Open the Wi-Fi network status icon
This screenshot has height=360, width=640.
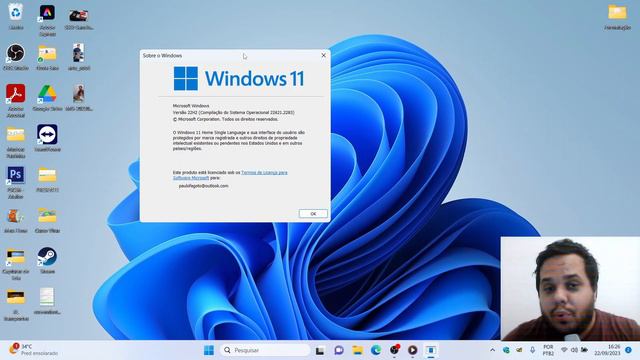[x=564, y=350]
